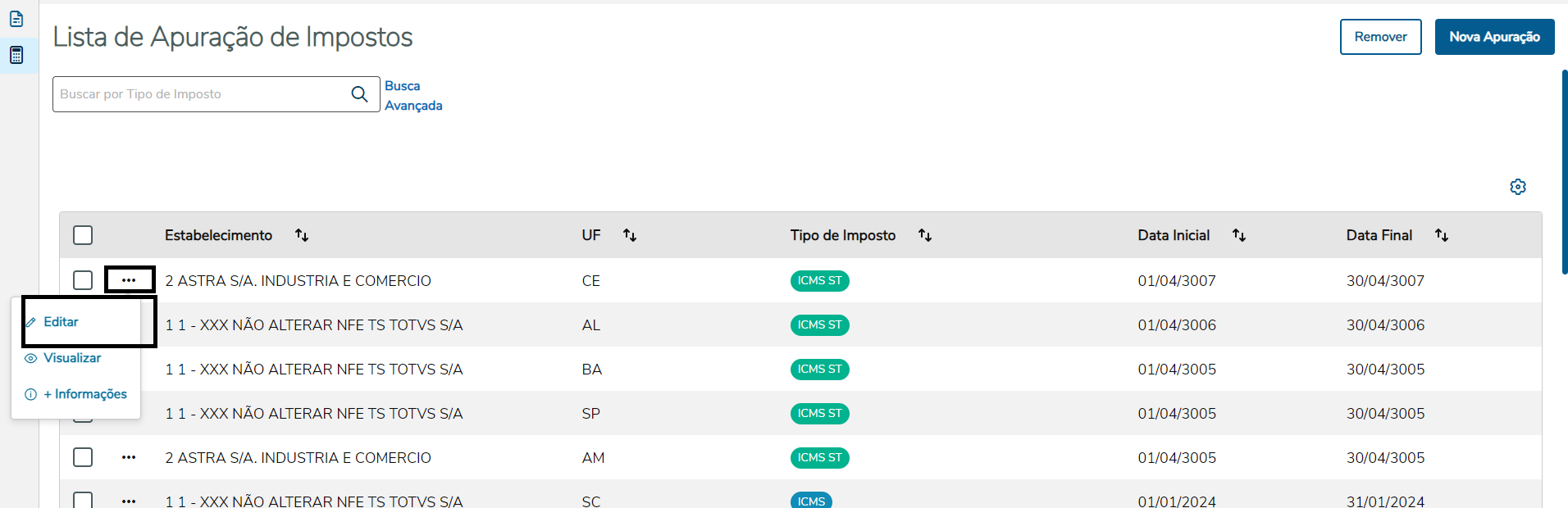
Task: Click the magnifying glass search icon
Action: pyautogui.click(x=359, y=94)
